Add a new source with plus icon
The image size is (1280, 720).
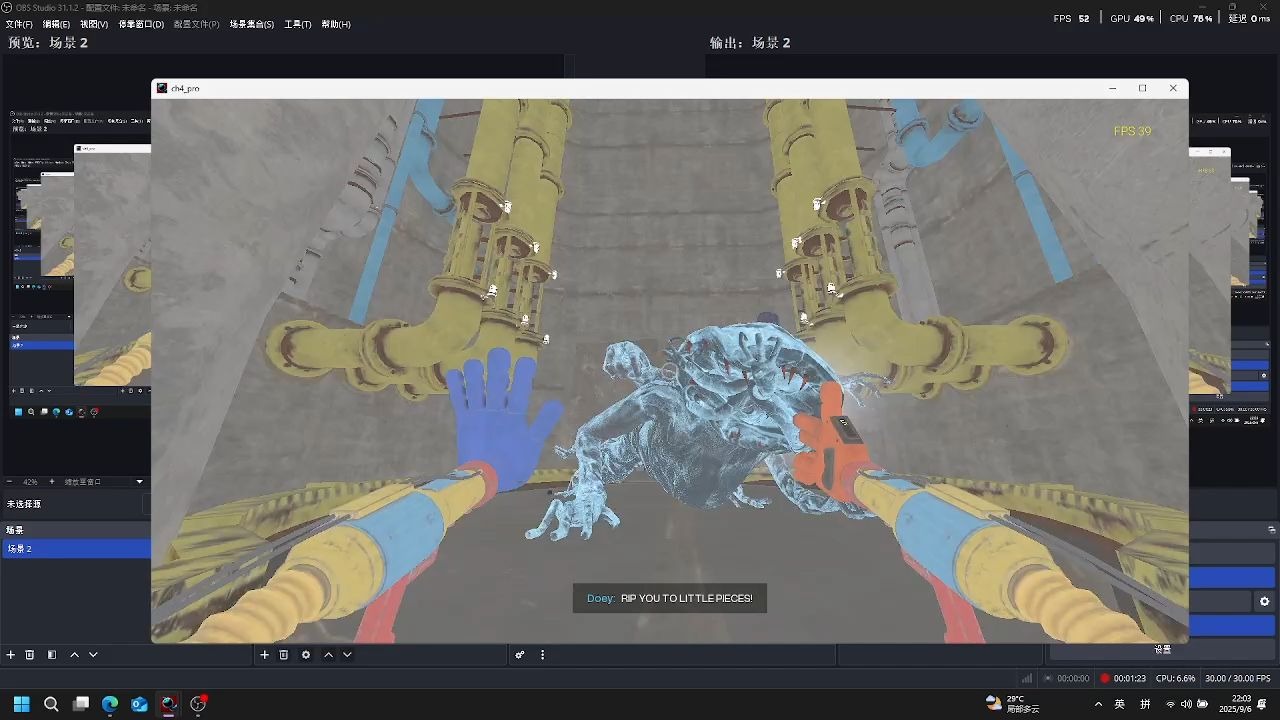265,655
